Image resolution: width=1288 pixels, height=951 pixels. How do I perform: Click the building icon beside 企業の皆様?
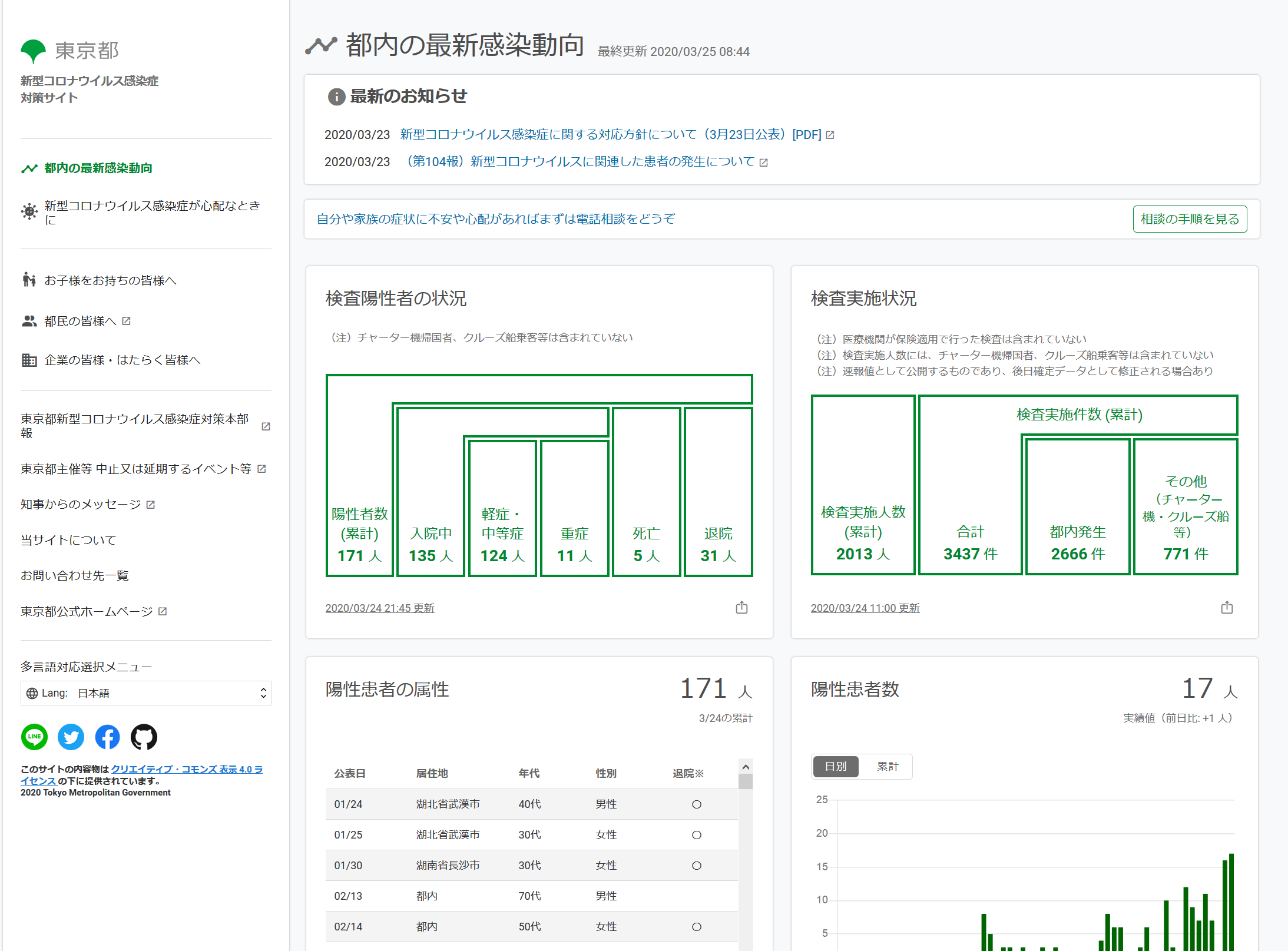click(29, 360)
